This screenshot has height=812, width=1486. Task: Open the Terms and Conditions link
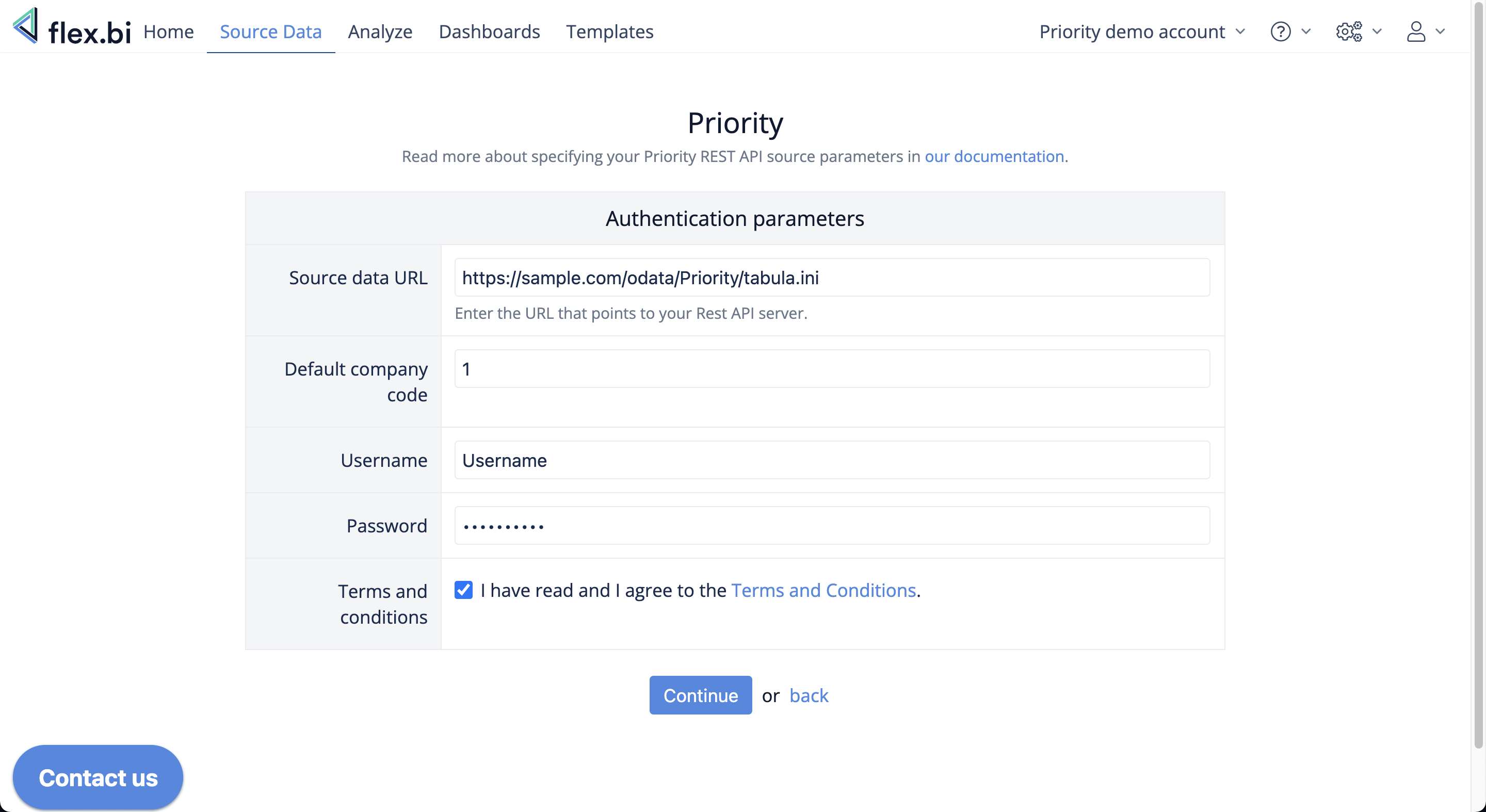pos(823,591)
